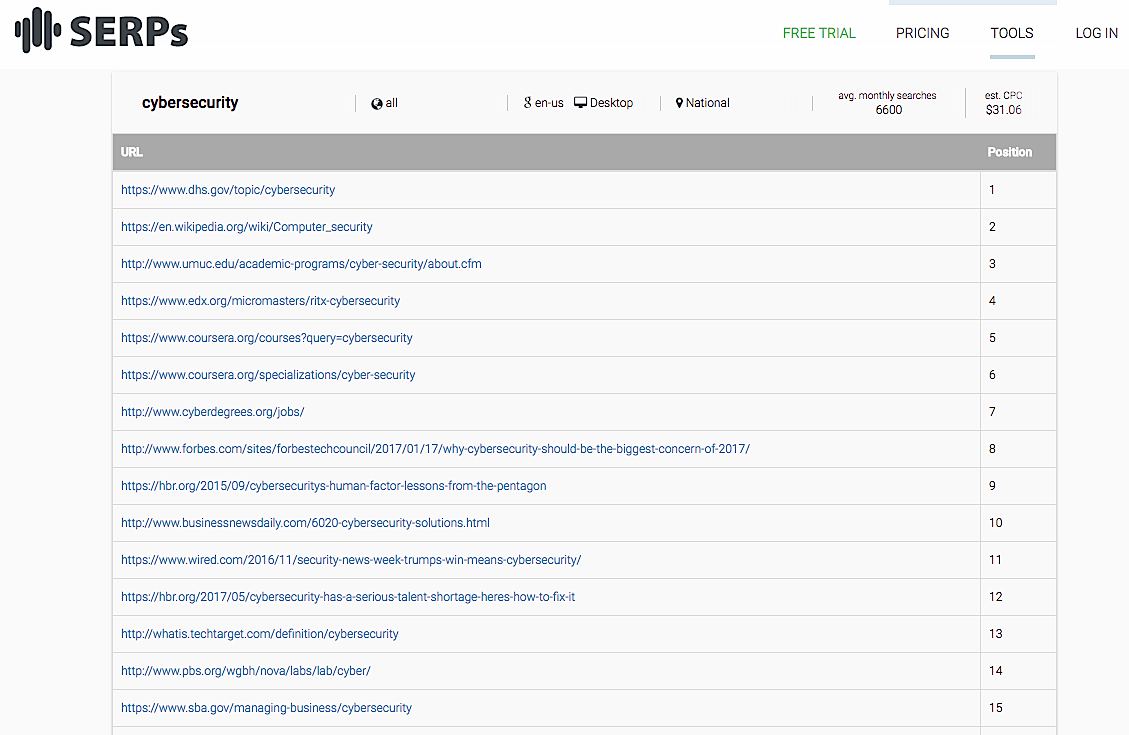Visit the umuc.edu cyber-security about link
The image size is (1129, 735).
tap(301, 263)
